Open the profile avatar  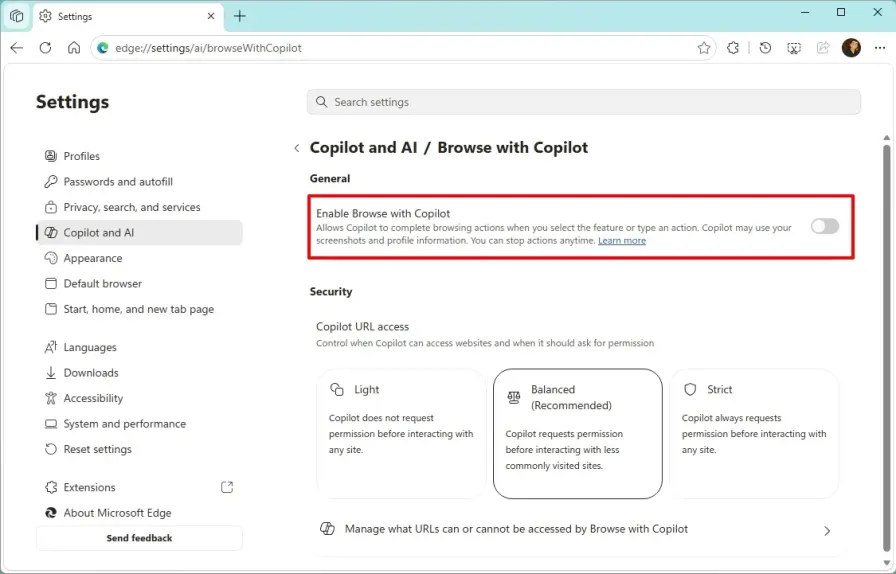coord(851,48)
